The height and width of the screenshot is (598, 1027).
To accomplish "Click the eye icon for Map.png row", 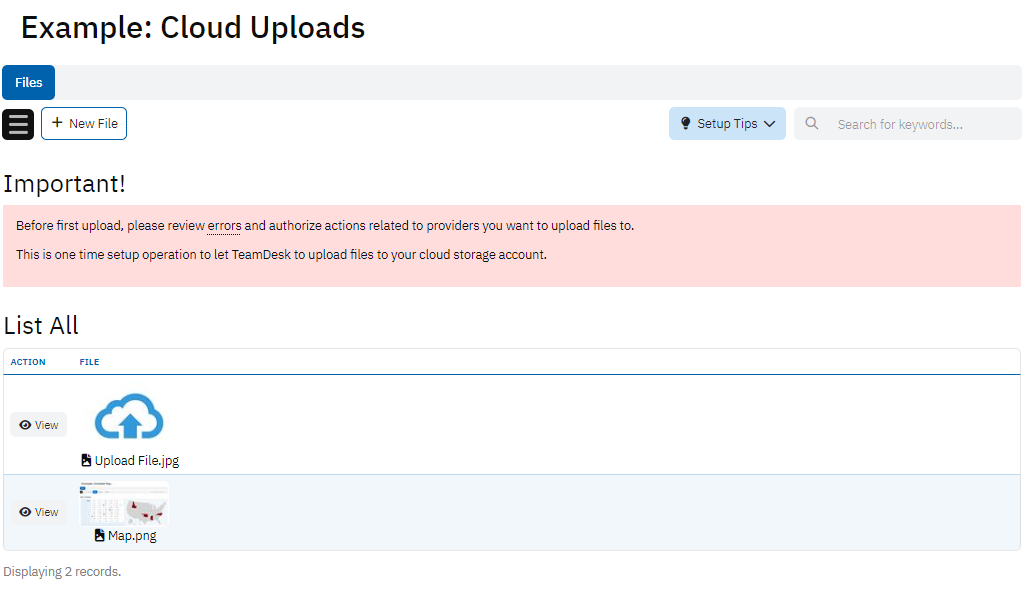I will click(26, 512).
